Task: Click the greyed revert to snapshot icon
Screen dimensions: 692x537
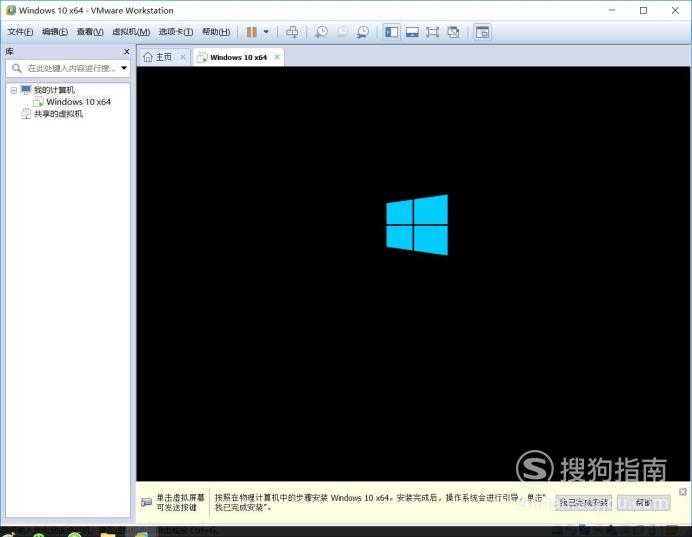Action: point(342,32)
